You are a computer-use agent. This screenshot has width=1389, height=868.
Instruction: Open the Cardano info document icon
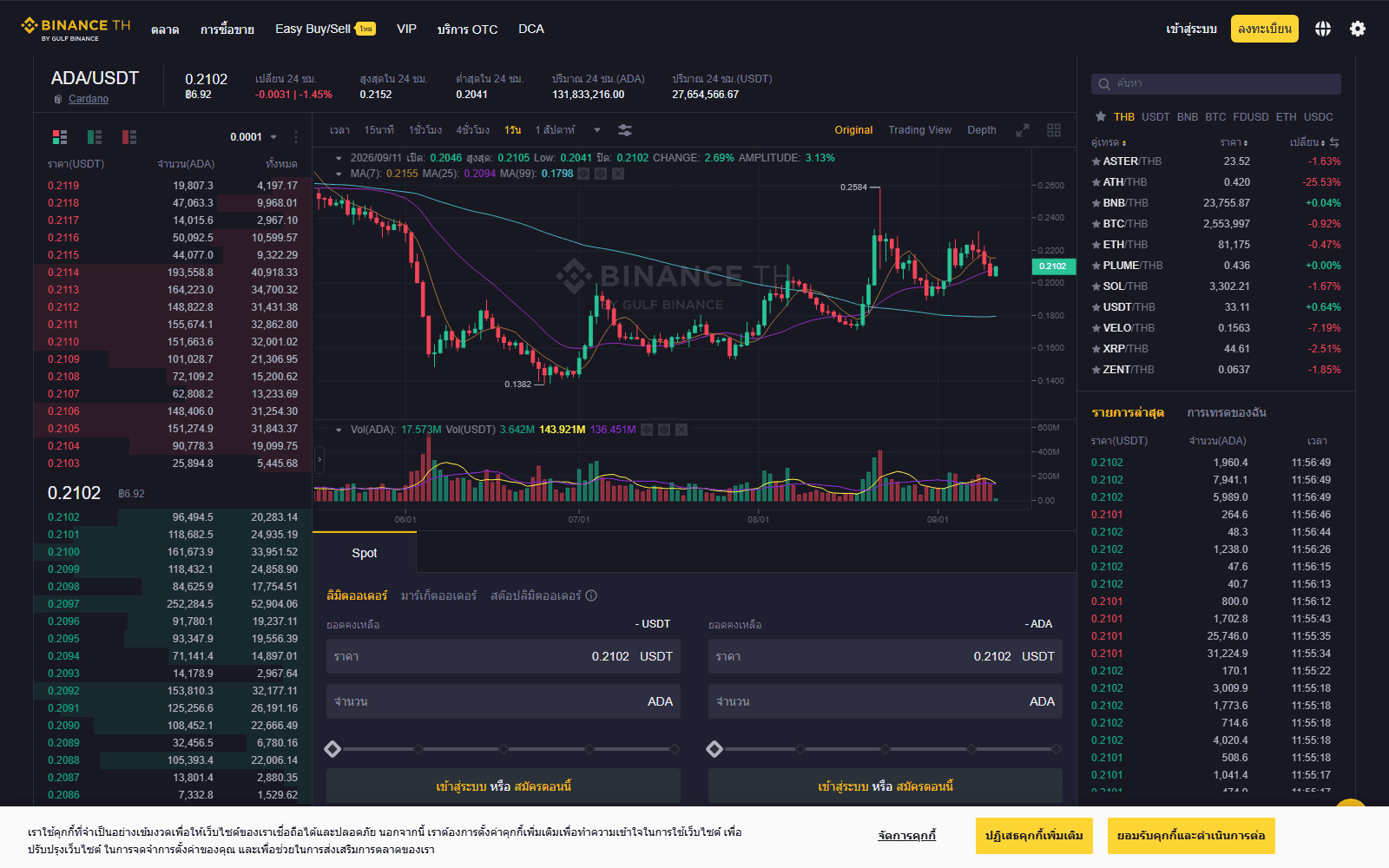click(x=58, y=99)
